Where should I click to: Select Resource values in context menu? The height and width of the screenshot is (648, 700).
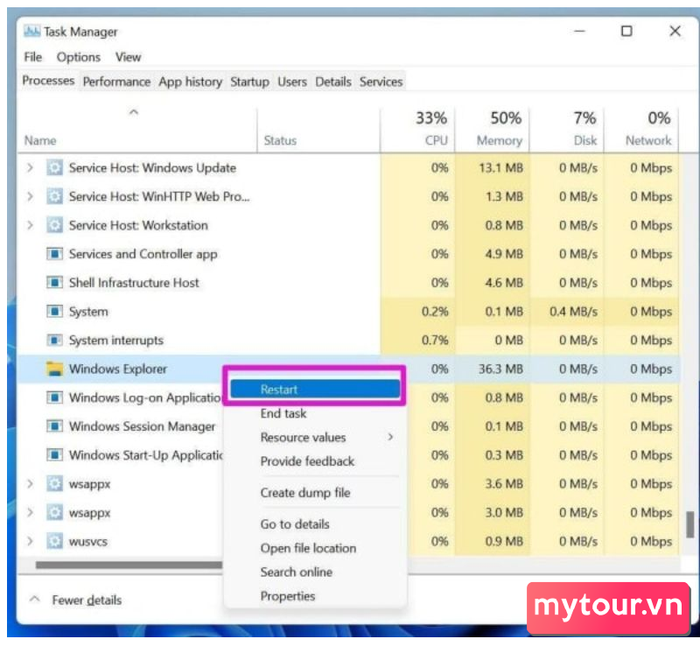click(303, 437)
